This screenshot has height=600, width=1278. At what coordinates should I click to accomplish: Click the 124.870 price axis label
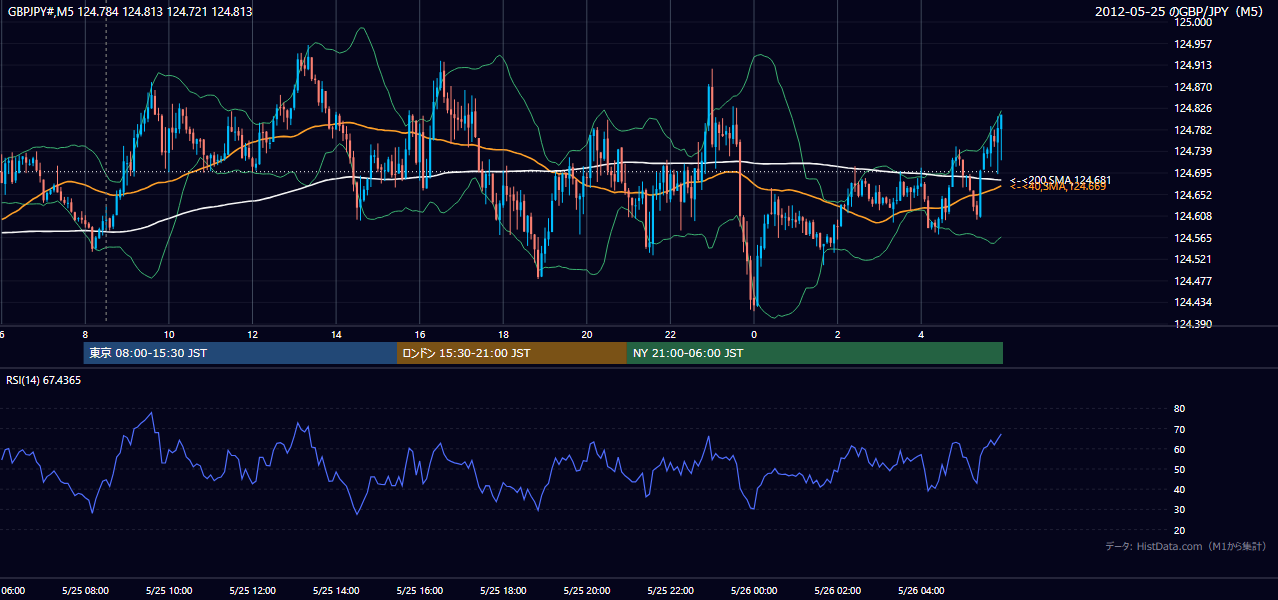[1192, 87]
